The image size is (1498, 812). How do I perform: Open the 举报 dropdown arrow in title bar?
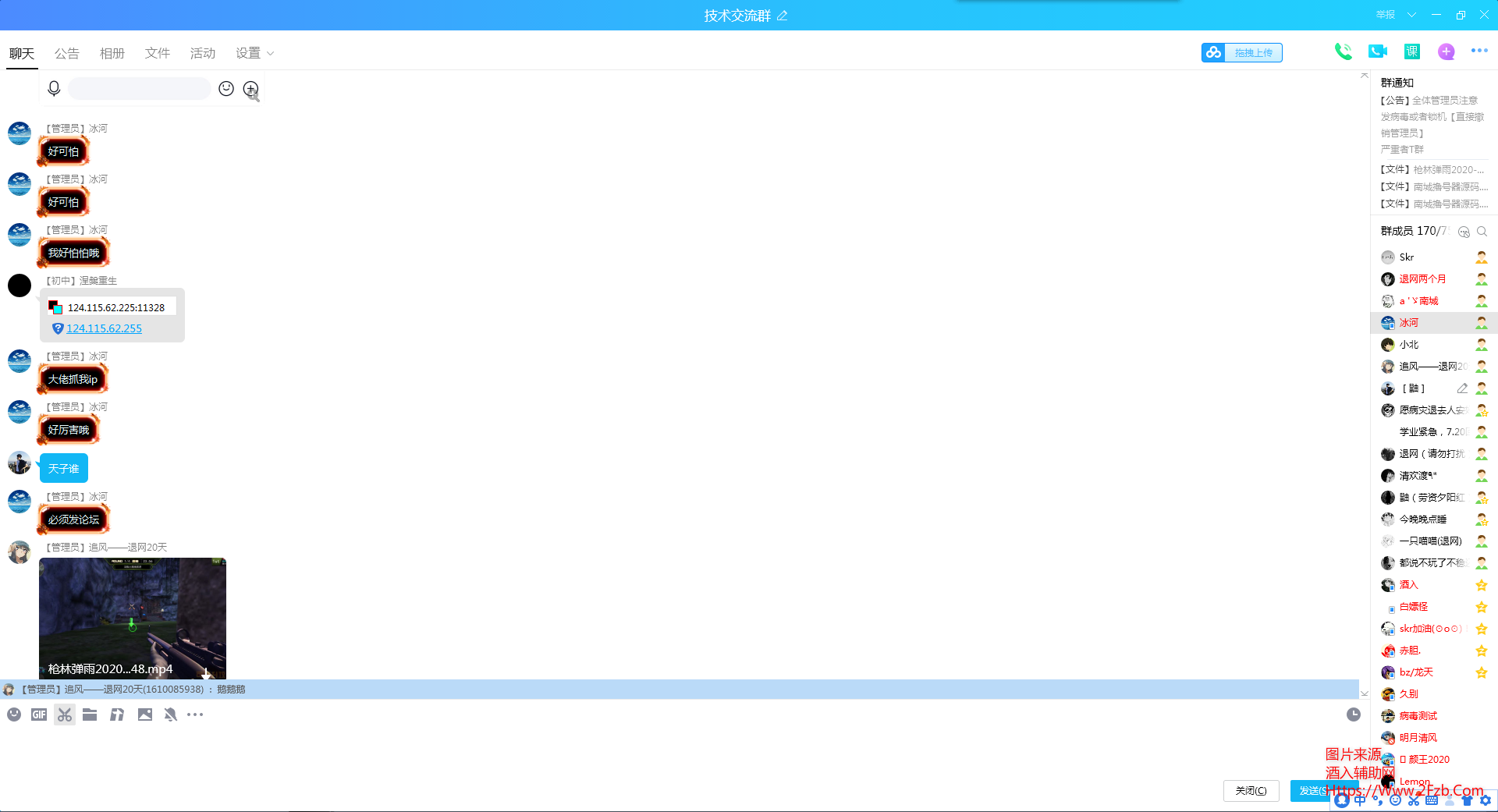[1411, 15]
